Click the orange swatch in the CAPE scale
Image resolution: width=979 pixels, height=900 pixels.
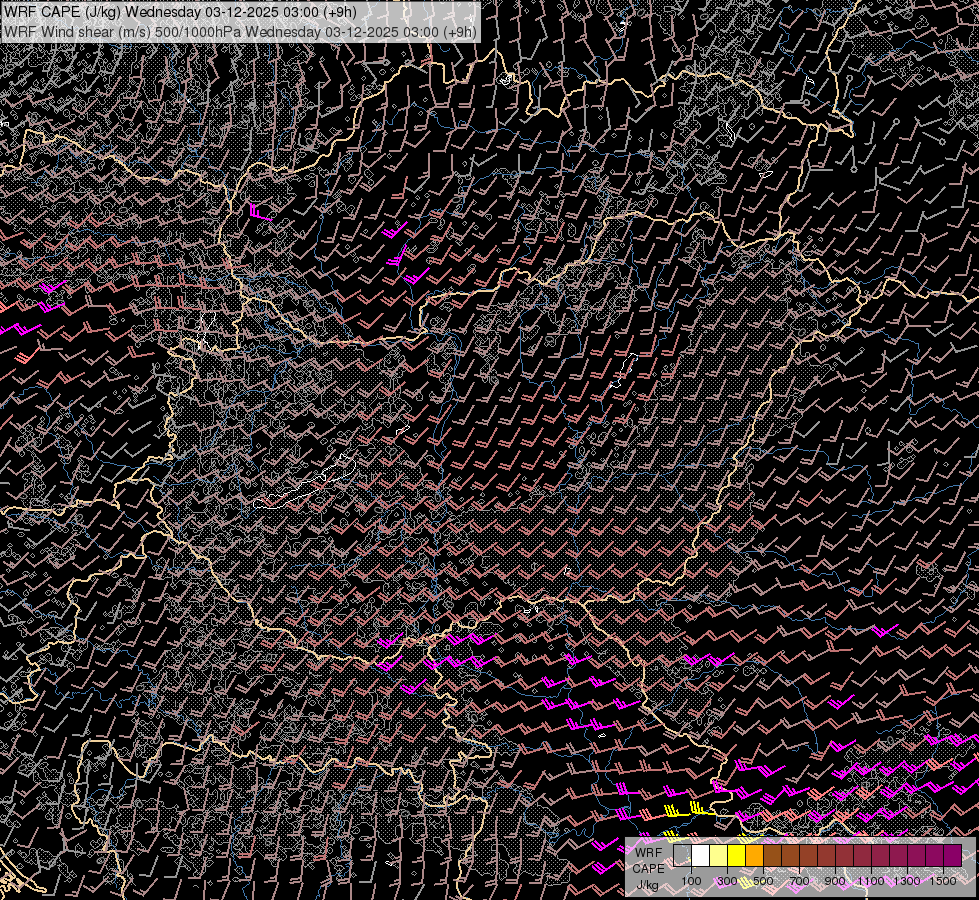point(755,855)
